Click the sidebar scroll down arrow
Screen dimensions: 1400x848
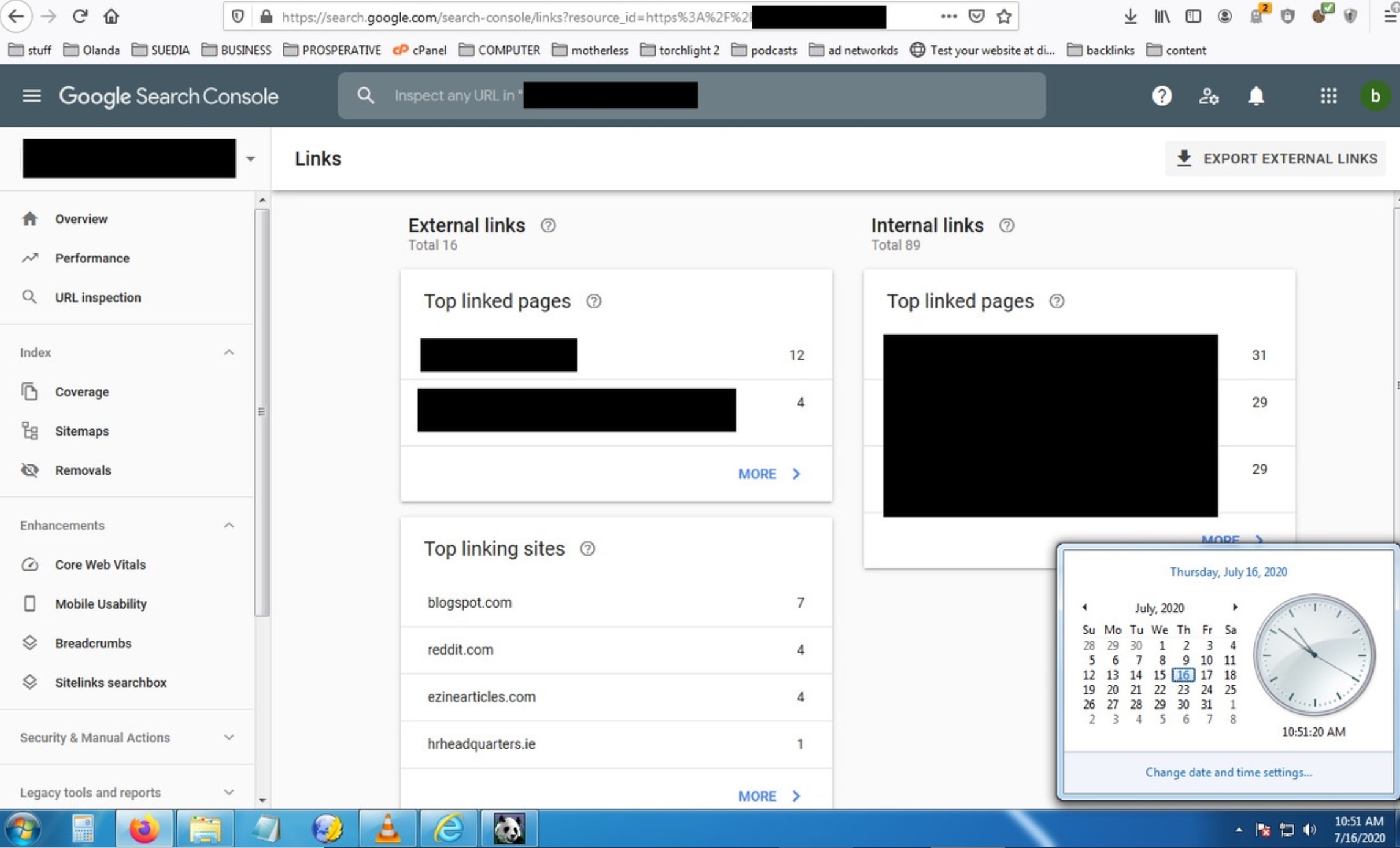pos(262,800)
